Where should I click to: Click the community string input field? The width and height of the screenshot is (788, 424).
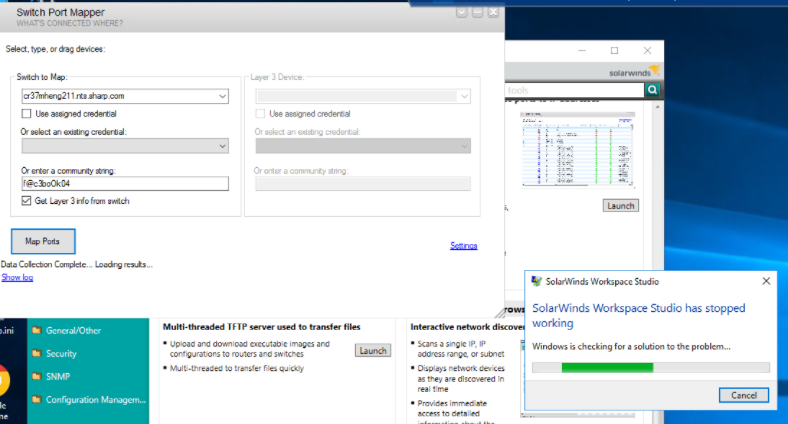click(125, 184)
